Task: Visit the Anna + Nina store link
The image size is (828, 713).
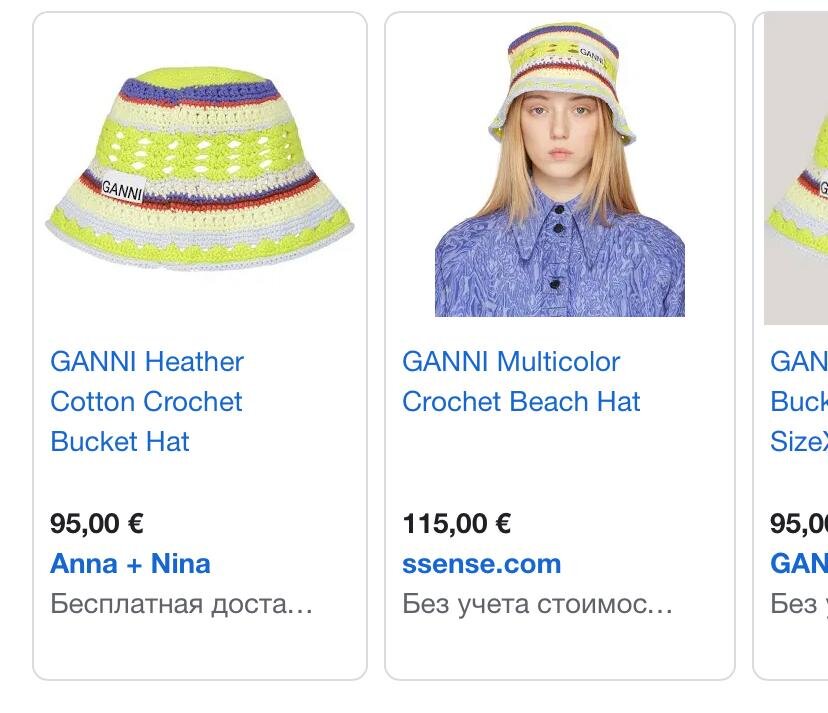Action: (x=130, y=564)
